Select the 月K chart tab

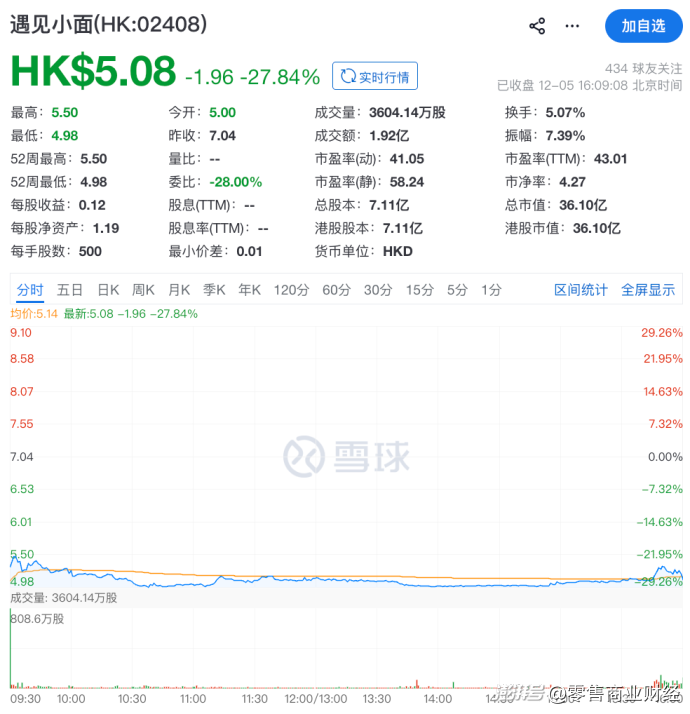(x=179, y=290)
